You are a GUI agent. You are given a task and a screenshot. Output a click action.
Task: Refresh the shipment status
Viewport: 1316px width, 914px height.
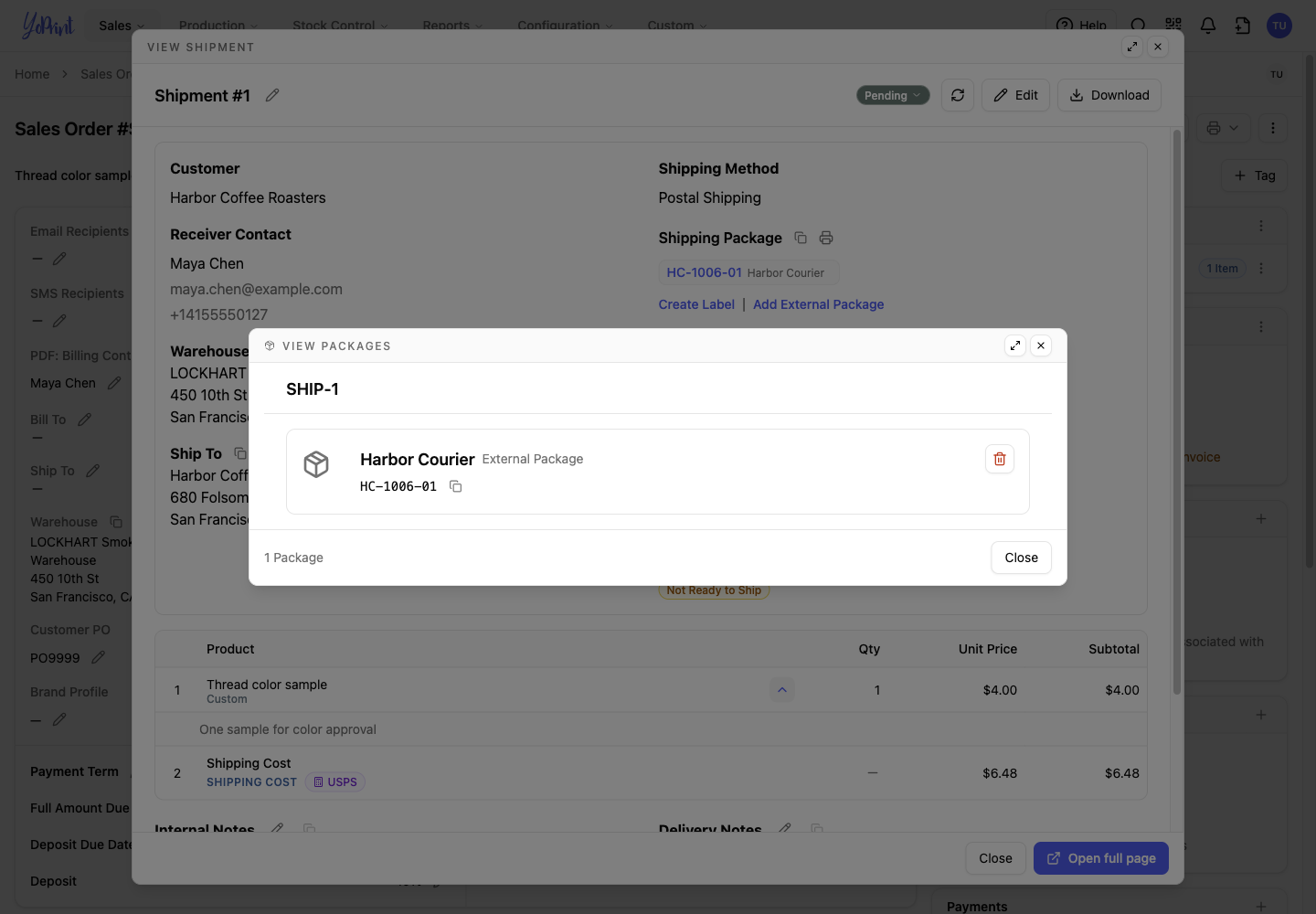click(x=958, y=95)
